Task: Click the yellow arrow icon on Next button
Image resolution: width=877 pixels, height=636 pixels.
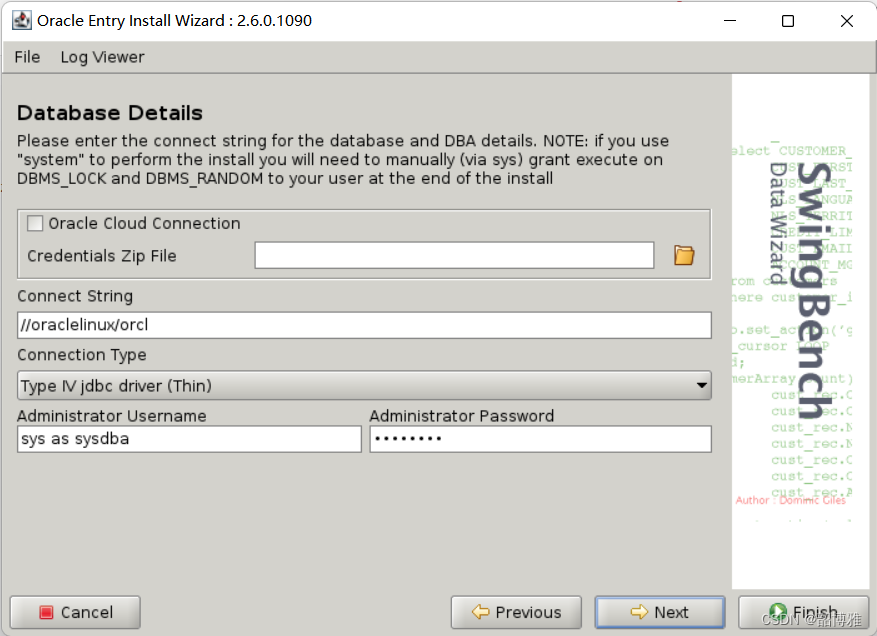Action: tap(639, 612)
